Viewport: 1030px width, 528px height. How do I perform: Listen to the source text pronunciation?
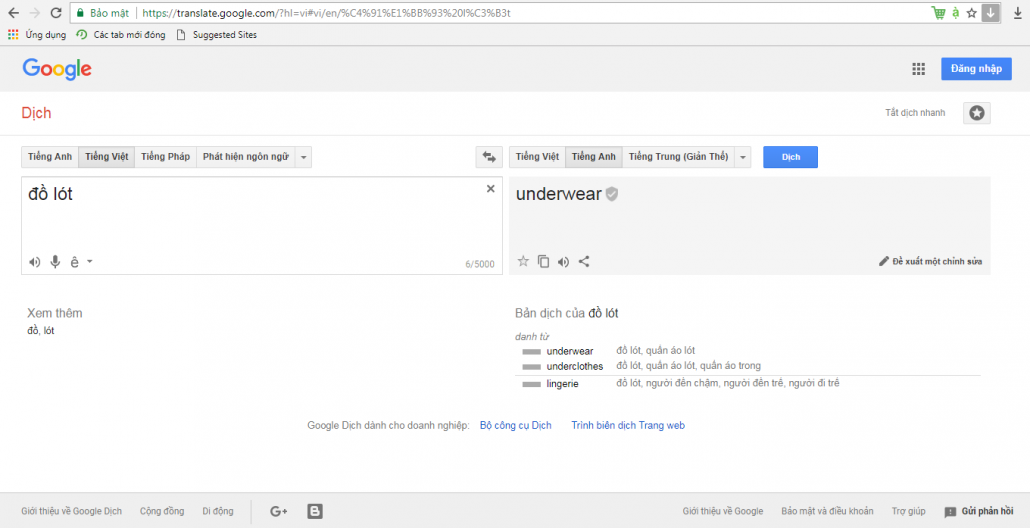click(35, 262)
